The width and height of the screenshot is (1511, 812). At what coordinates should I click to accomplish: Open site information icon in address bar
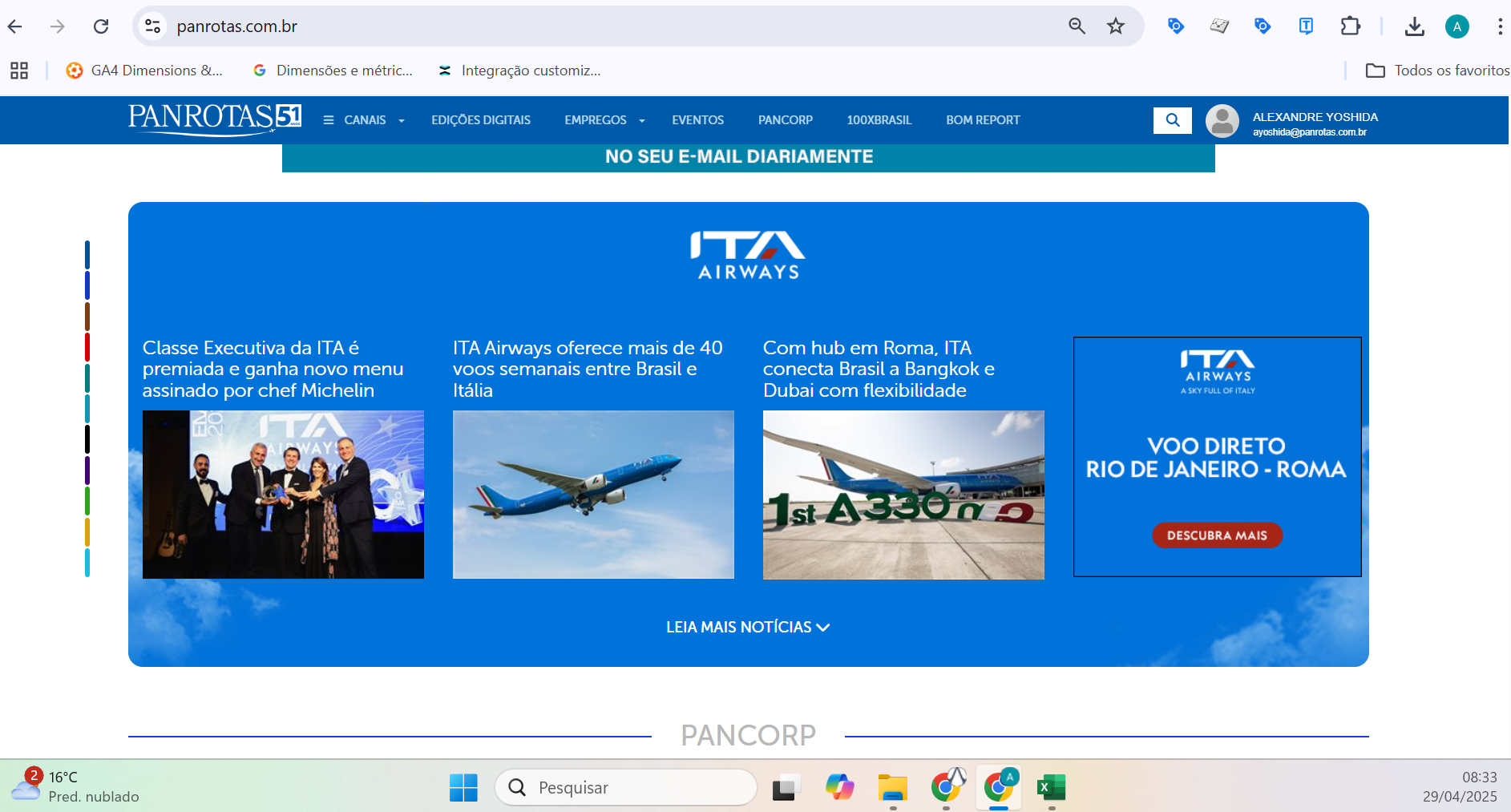pos(152,26)
